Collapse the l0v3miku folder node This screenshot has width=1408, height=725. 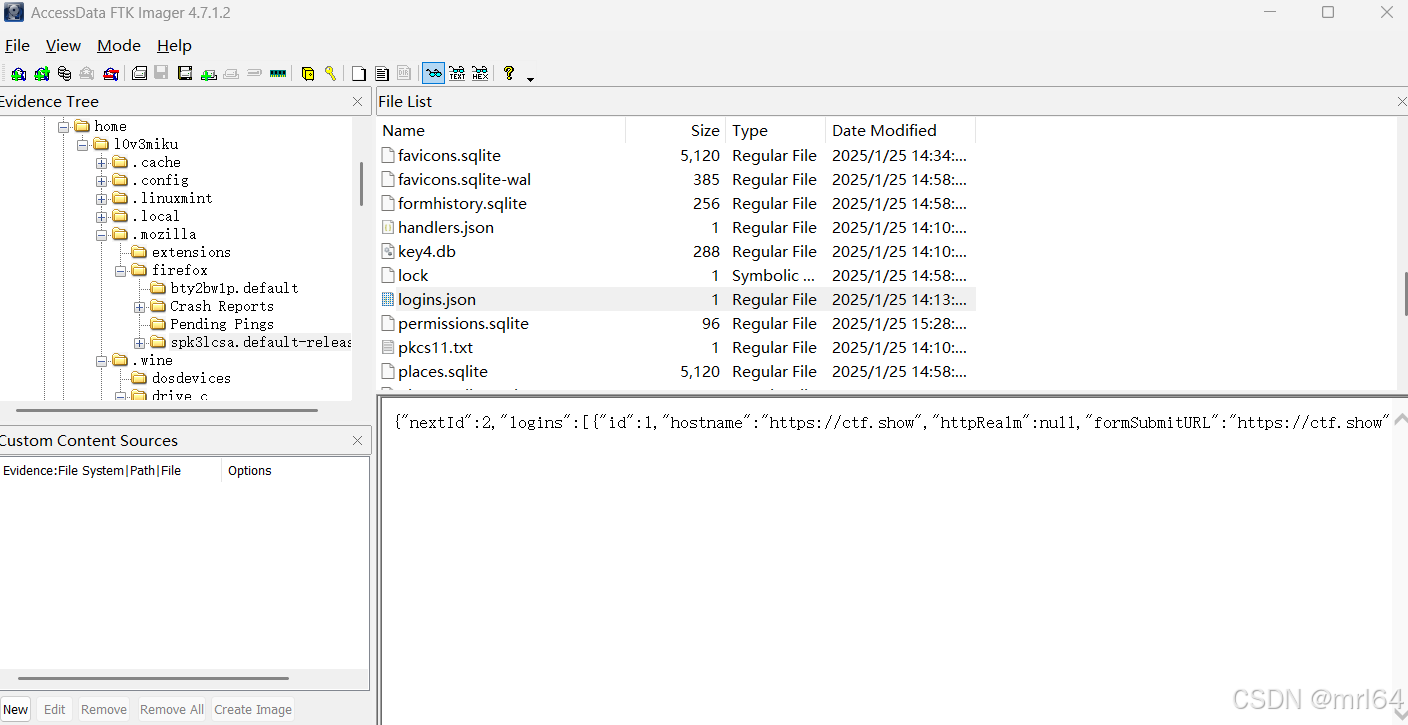point(83,144)
